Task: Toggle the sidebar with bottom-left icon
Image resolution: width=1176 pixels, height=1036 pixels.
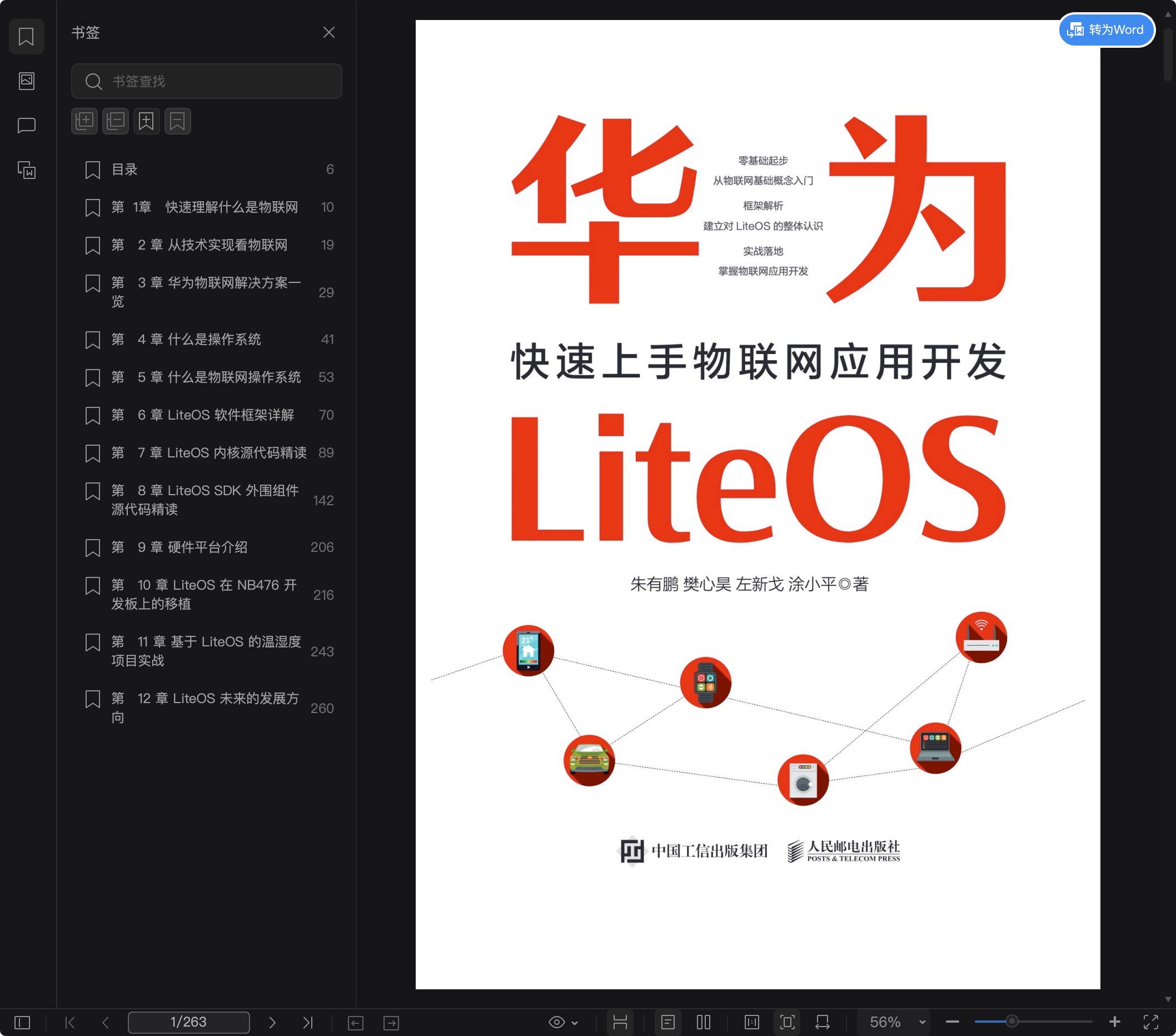Action: coord(22,1022)
